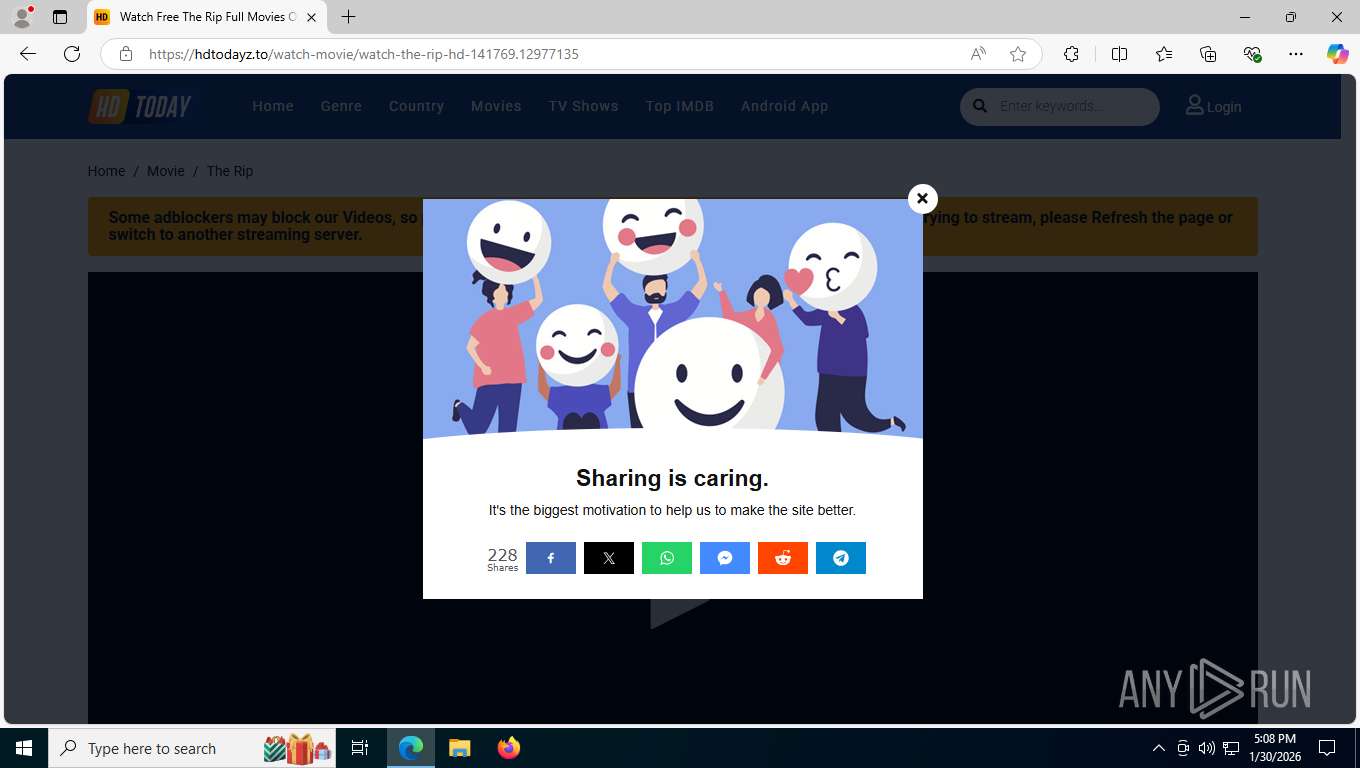
Task: Share using the Messenger button
Action: 725,558
